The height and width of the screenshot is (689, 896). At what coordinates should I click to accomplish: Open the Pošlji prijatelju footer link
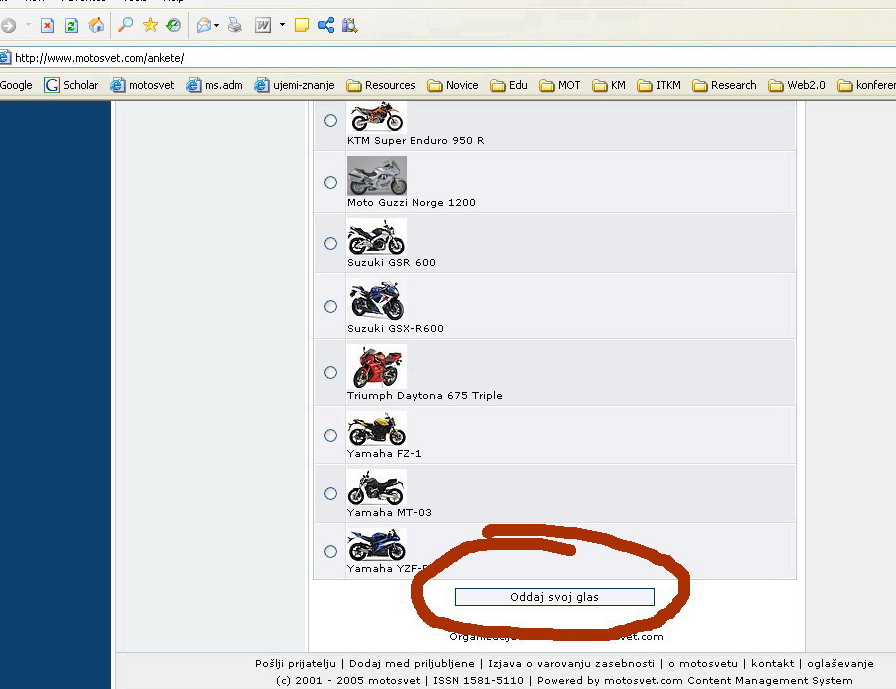click(x=295, y=663)
